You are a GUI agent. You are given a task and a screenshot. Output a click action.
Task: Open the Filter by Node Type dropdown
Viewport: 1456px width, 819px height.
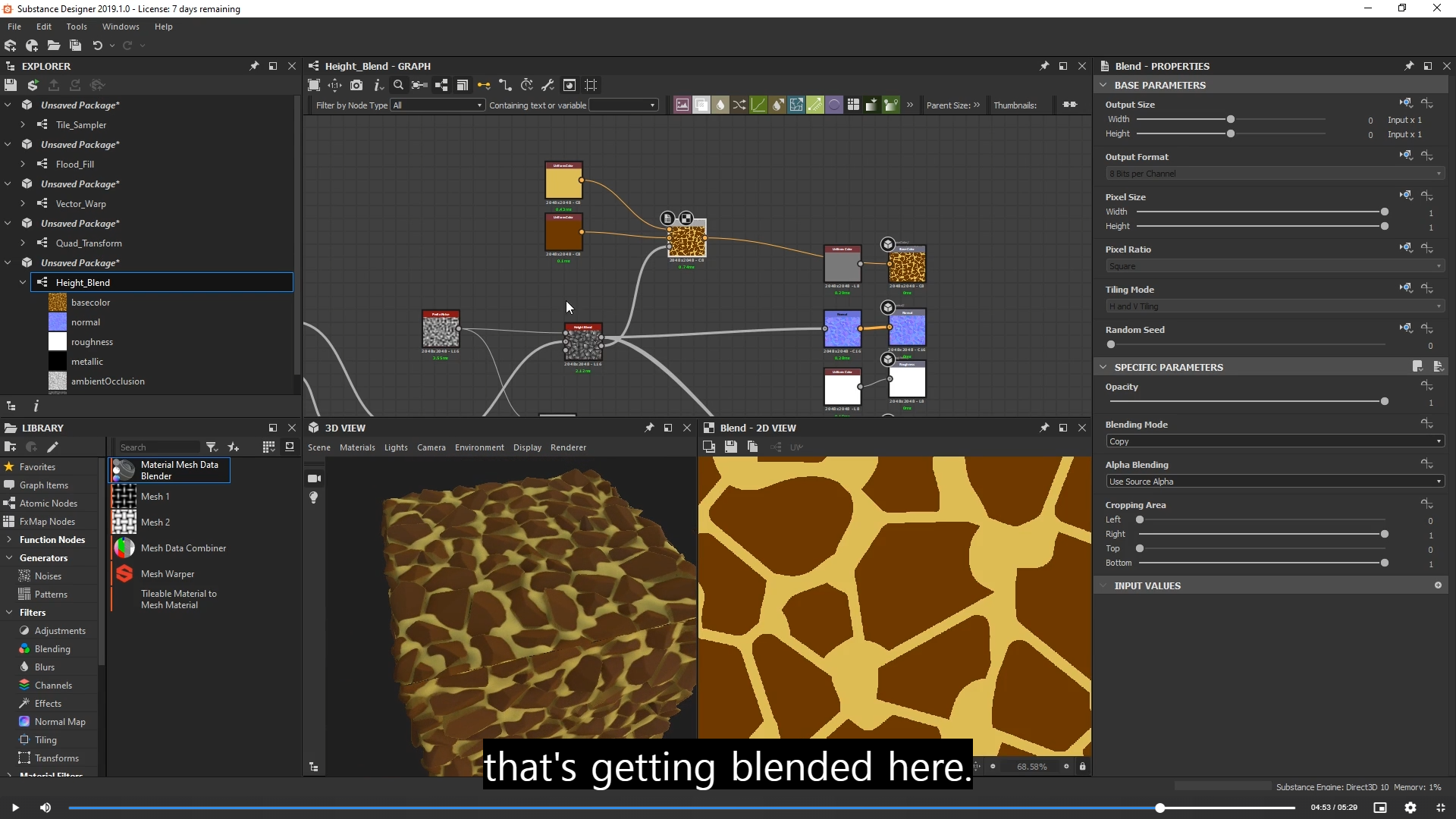pos(438,105)
